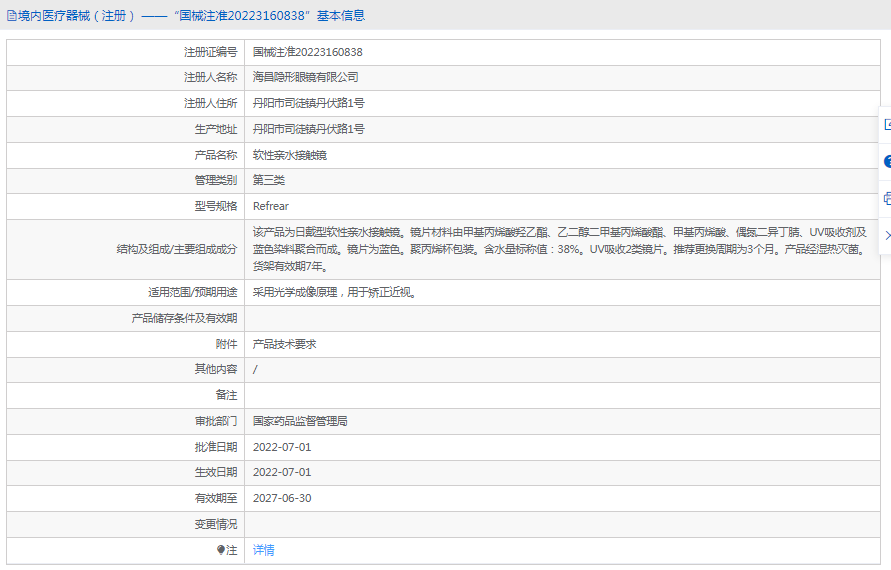Viewport: 891px width, 570px height.
Task: Click the approval department 国家药品监督管理局
Action: (x=300, y=422)
